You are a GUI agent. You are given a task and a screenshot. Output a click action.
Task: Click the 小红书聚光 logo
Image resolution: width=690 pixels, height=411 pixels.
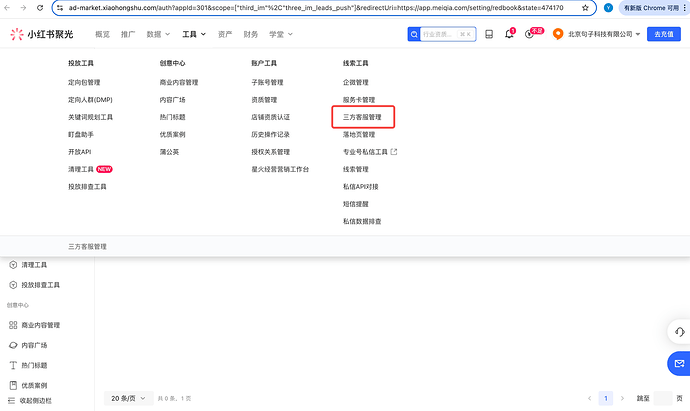[x=42, y=34]
